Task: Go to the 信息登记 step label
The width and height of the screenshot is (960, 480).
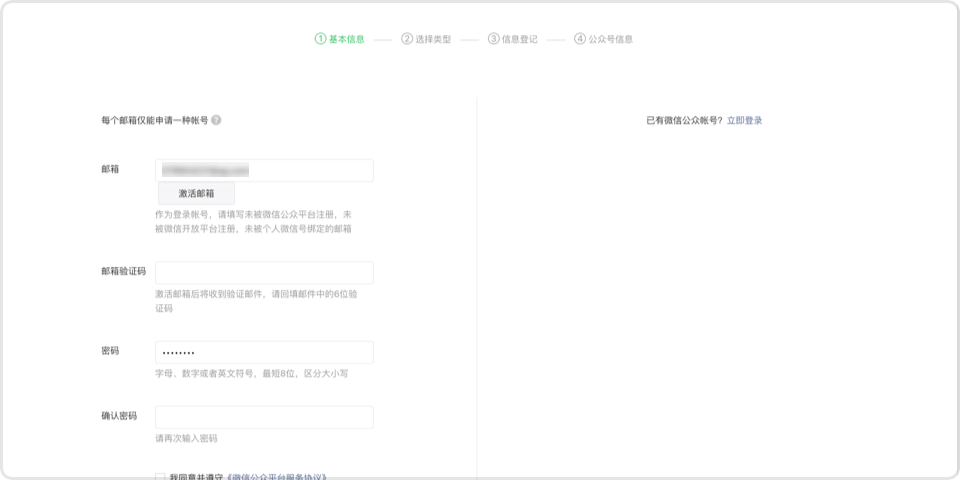Action: pos(520,39)
